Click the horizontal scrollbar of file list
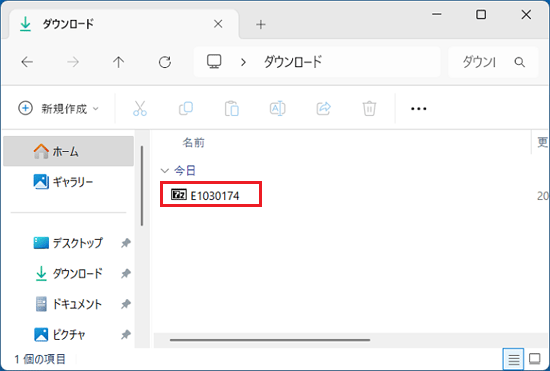The width and height of the screenshot is (550, 371). click(270, 340)
